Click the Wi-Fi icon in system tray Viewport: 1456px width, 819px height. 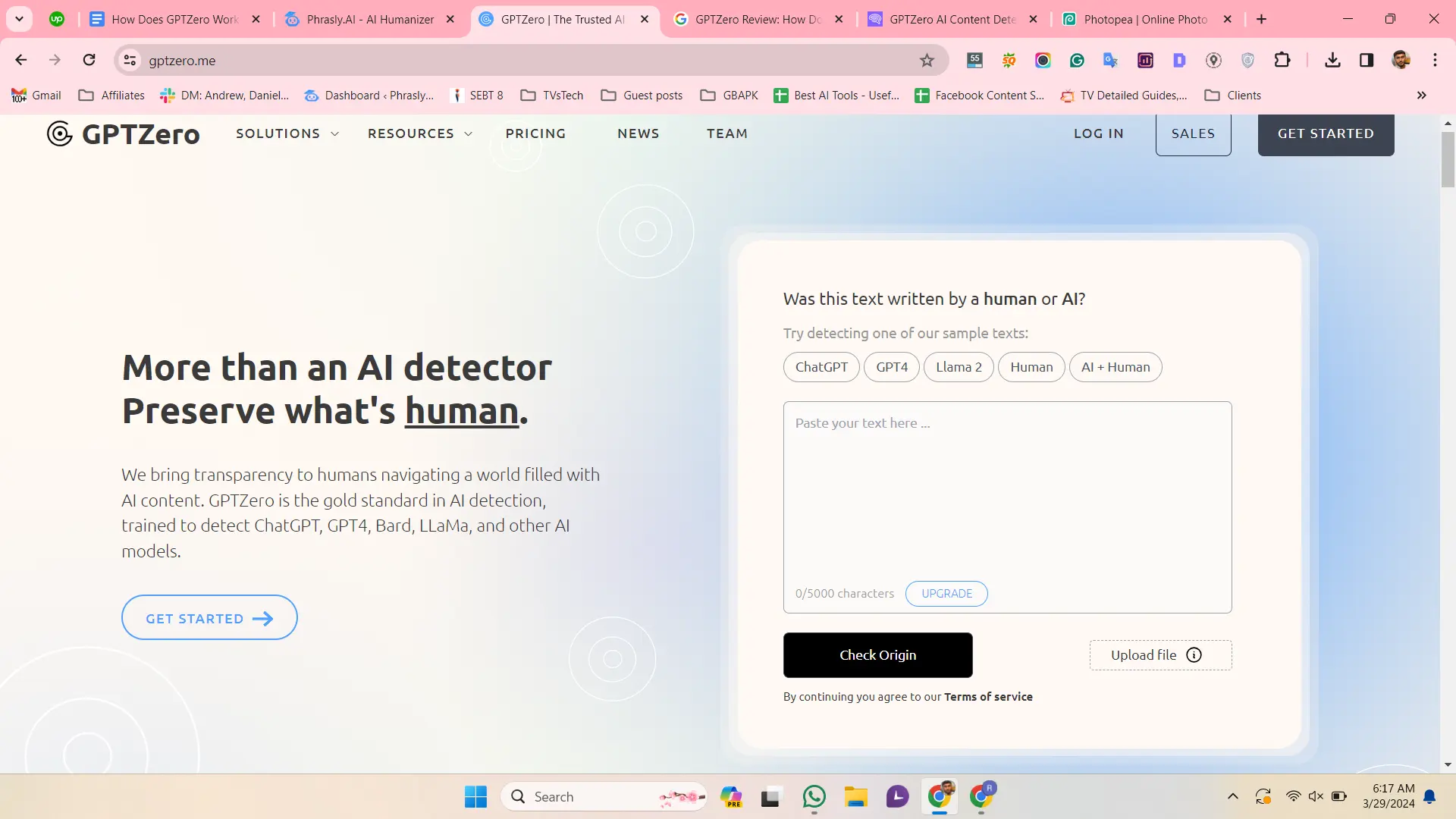point(1294,796)
